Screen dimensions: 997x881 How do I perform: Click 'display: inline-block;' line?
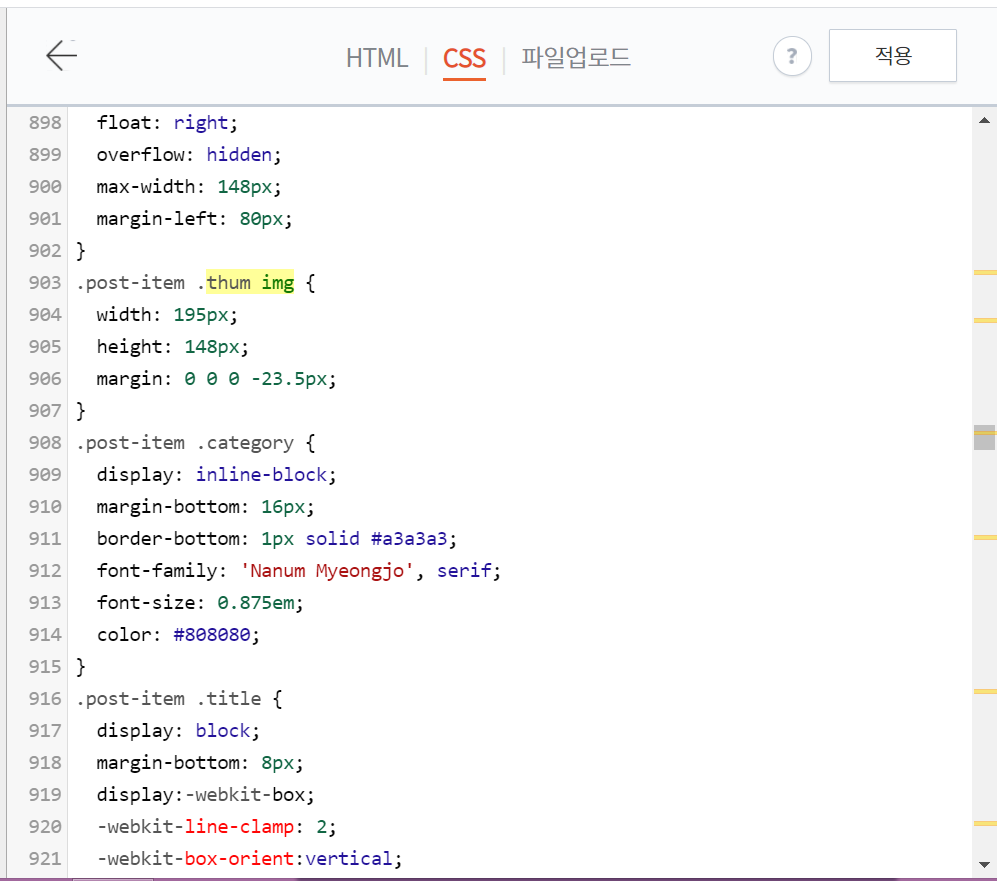pyautogui.click(x=216, y=474)
